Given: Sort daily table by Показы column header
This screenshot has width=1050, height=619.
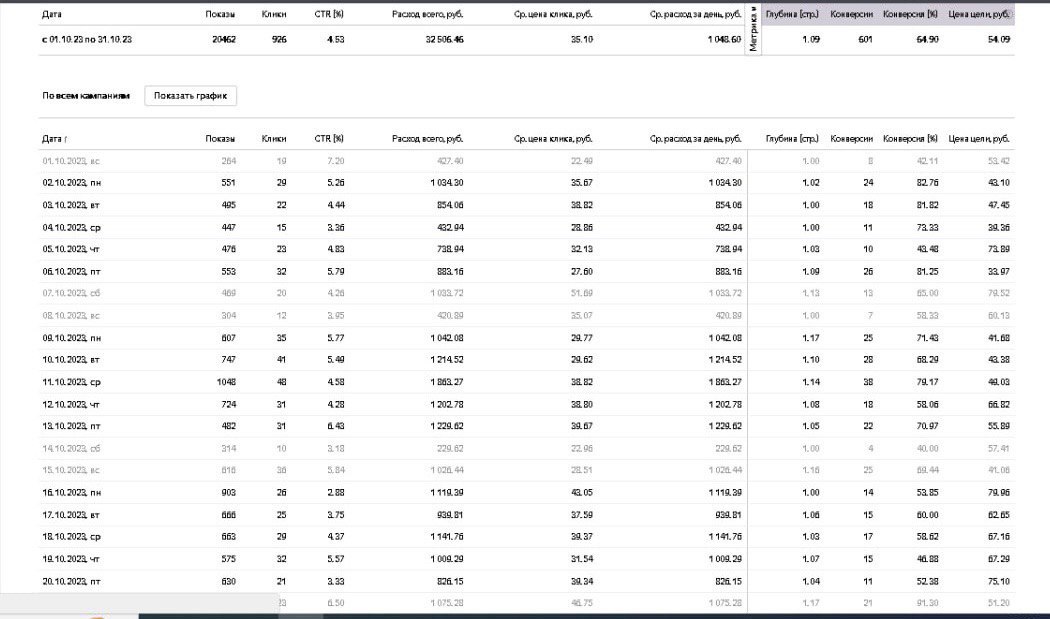Looking at the screenshot, I should tap(220, 139).
